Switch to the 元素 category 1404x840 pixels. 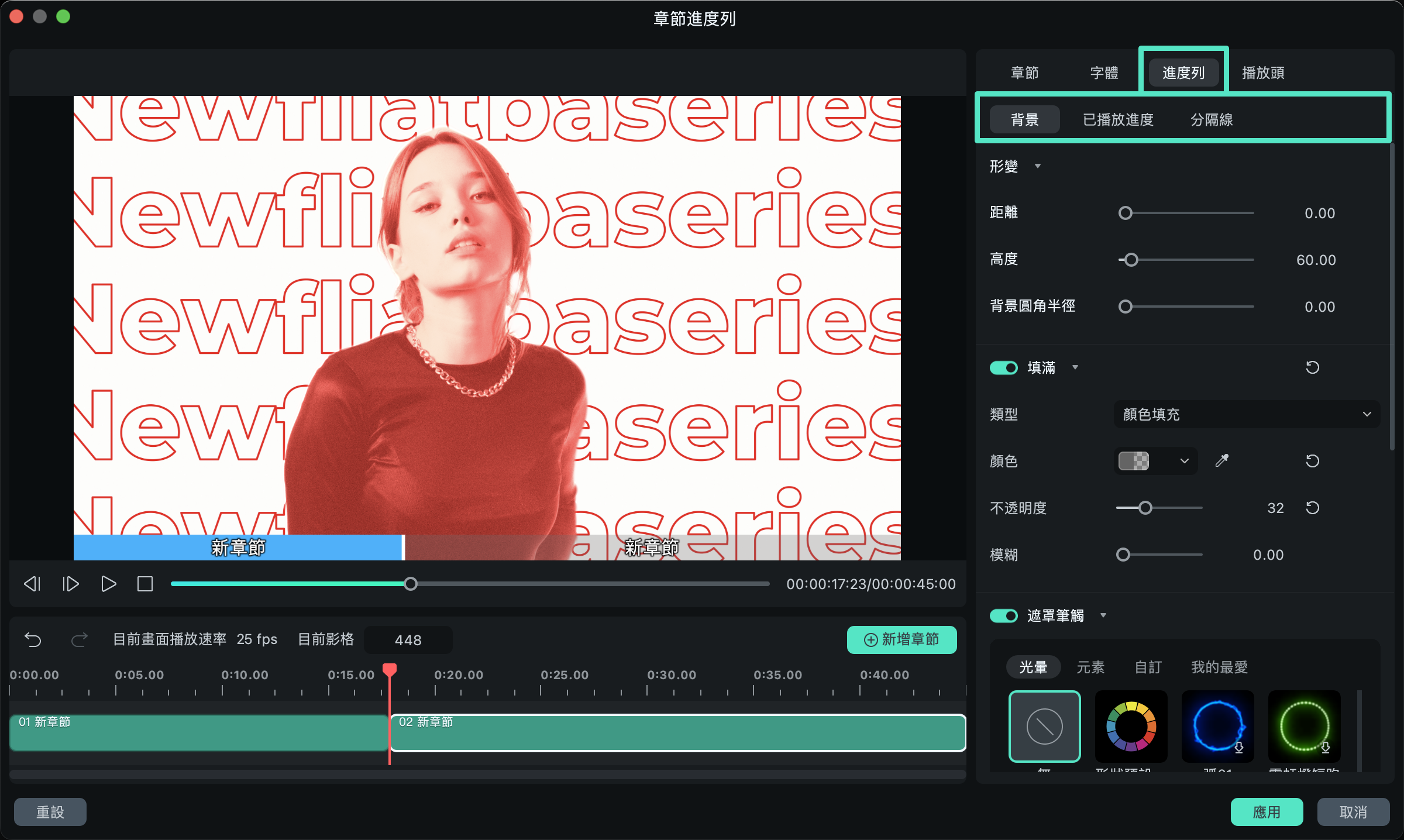coord(1091,667)
